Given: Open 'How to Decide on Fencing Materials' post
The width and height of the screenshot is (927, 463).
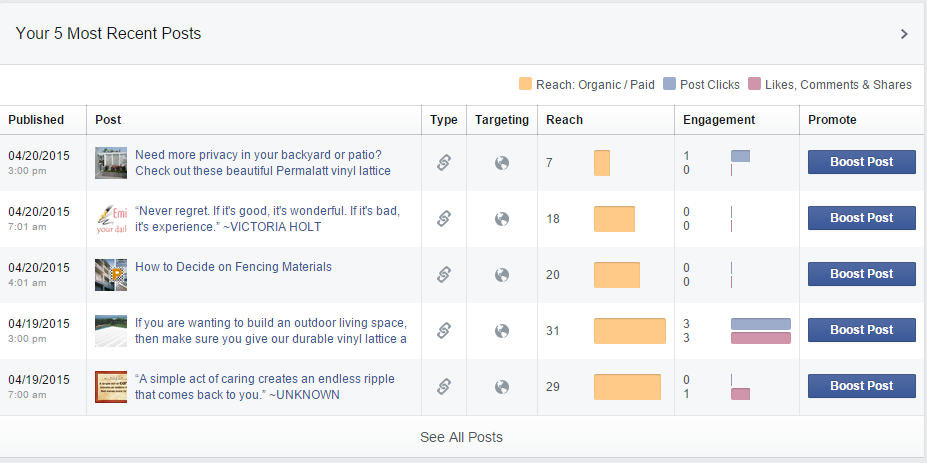Looking at the screenshot, I should [233, 267].
